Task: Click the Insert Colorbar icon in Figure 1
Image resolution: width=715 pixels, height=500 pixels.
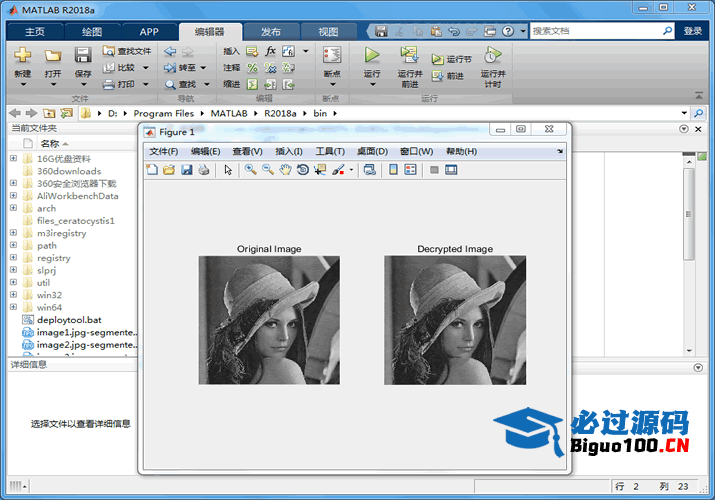Action: [x=393, y=170]
